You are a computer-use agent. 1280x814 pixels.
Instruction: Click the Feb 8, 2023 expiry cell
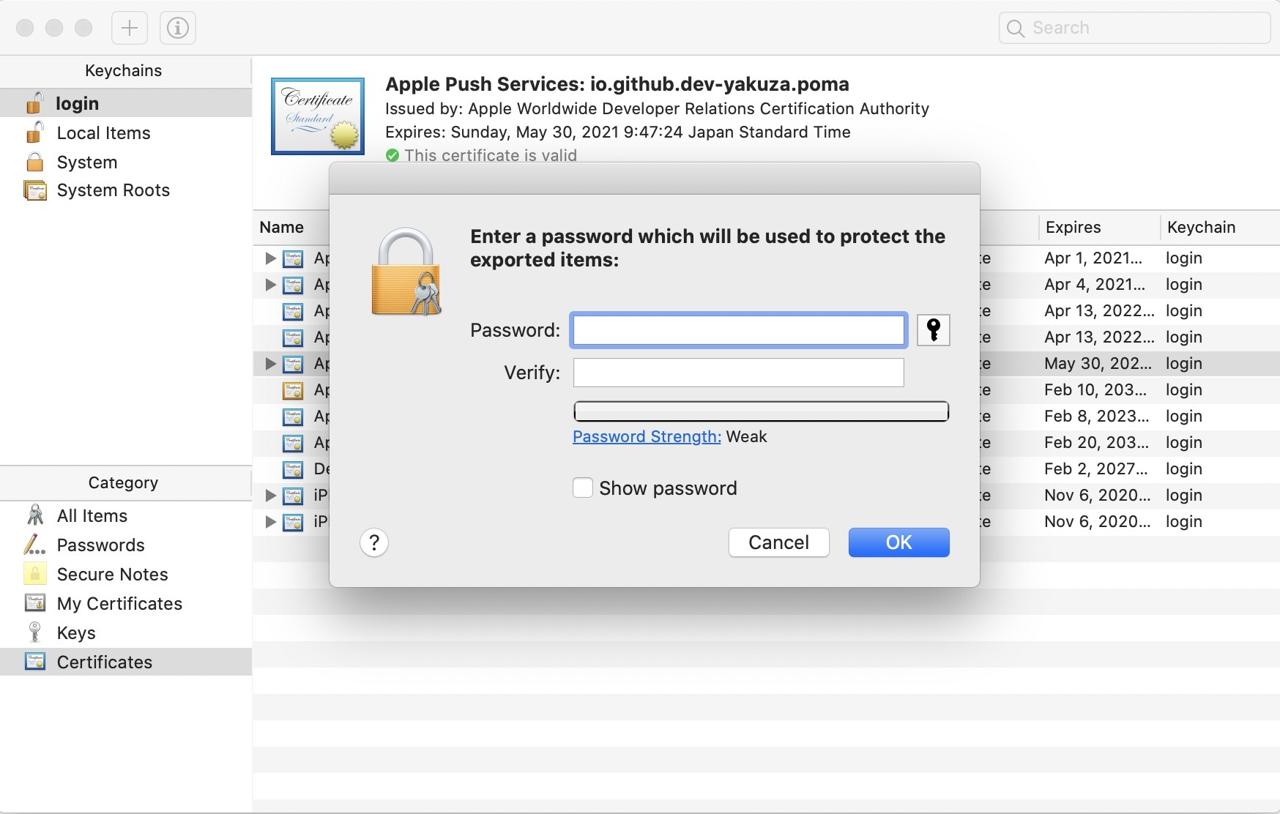(x=1097, y=416)
